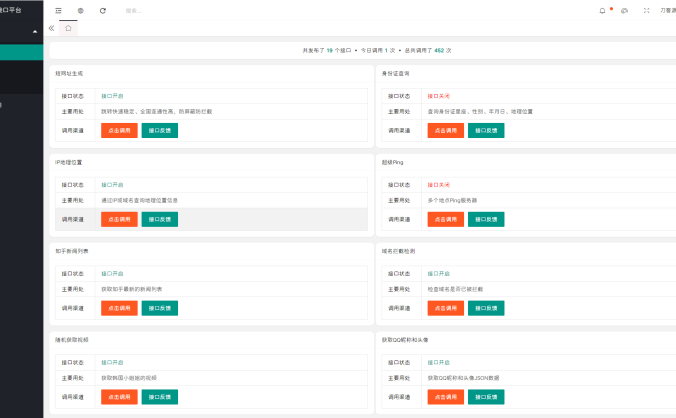Click the refresh icon in the top toolbar
676x418 pixels.
coord(103,10)
